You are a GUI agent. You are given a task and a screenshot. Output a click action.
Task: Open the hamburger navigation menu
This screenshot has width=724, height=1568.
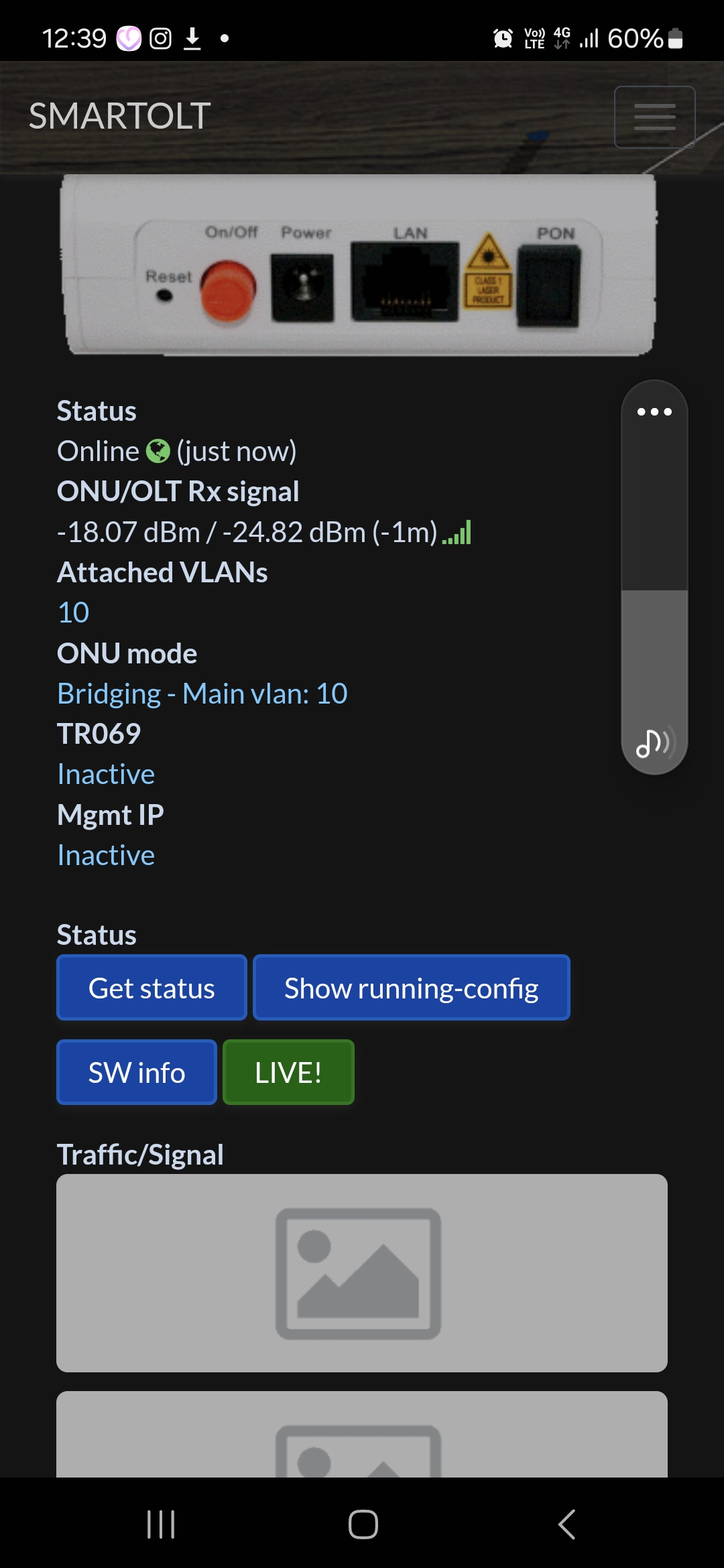[654, 117]
